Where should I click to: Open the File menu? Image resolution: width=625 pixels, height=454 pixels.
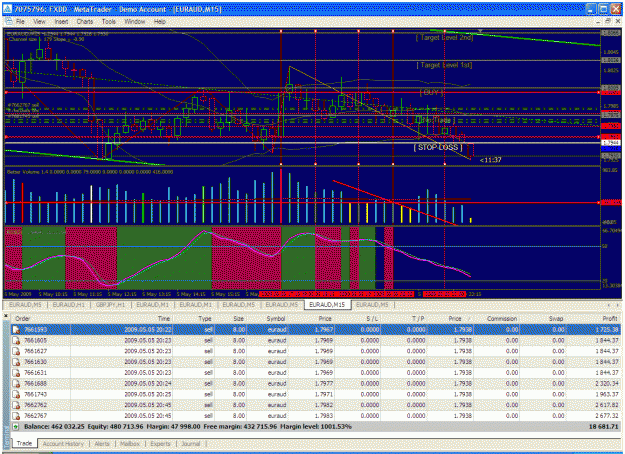(x=20, y=22)
